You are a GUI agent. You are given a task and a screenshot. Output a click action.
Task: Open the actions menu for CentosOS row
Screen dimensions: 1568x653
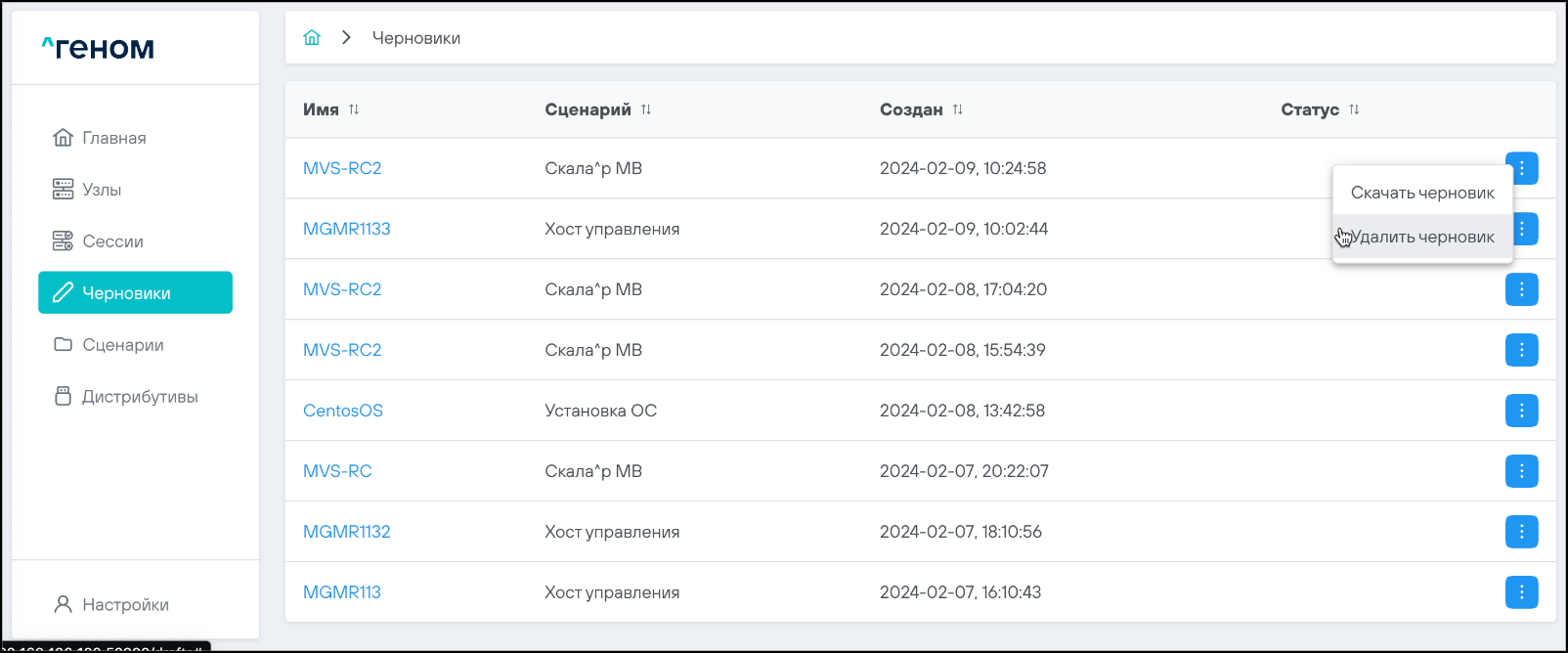click(1521, 411)
